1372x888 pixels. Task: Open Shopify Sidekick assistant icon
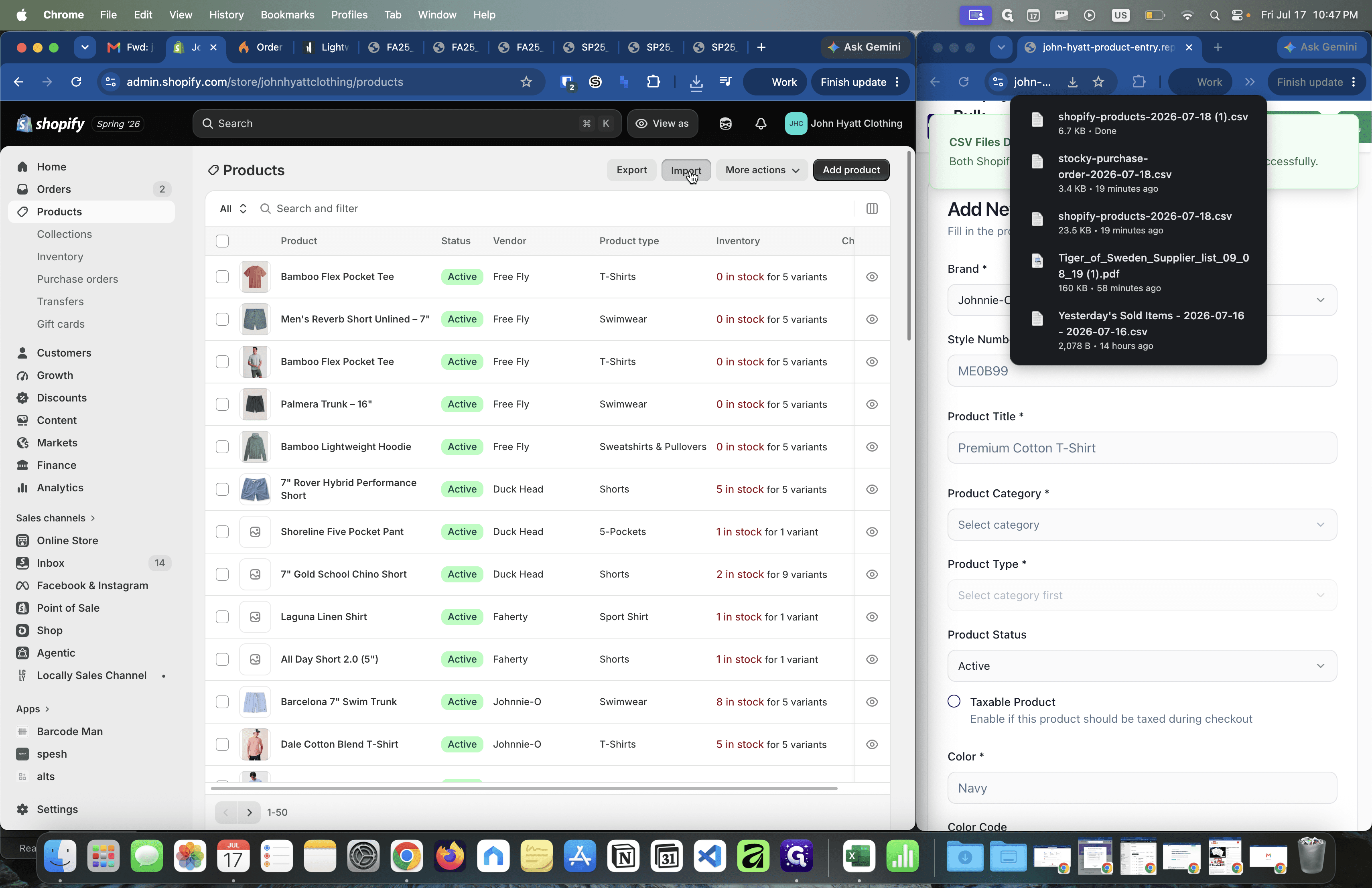point(725,123)
